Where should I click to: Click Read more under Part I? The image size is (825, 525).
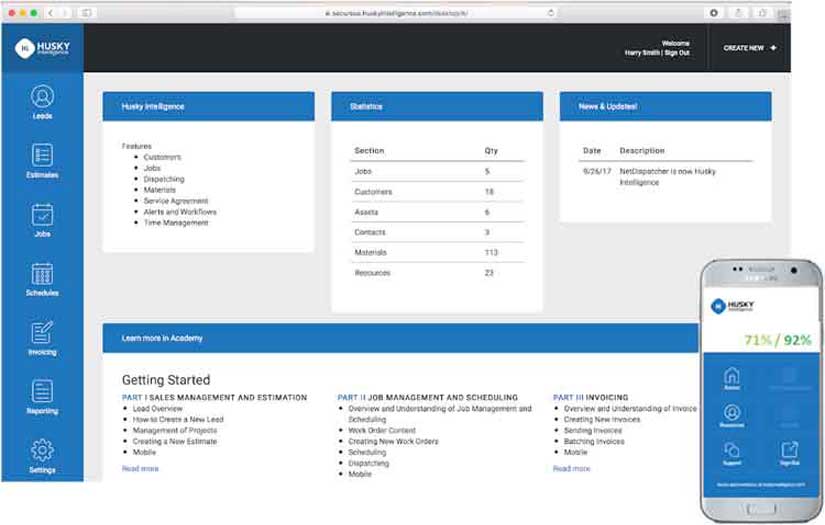point(140,468)
